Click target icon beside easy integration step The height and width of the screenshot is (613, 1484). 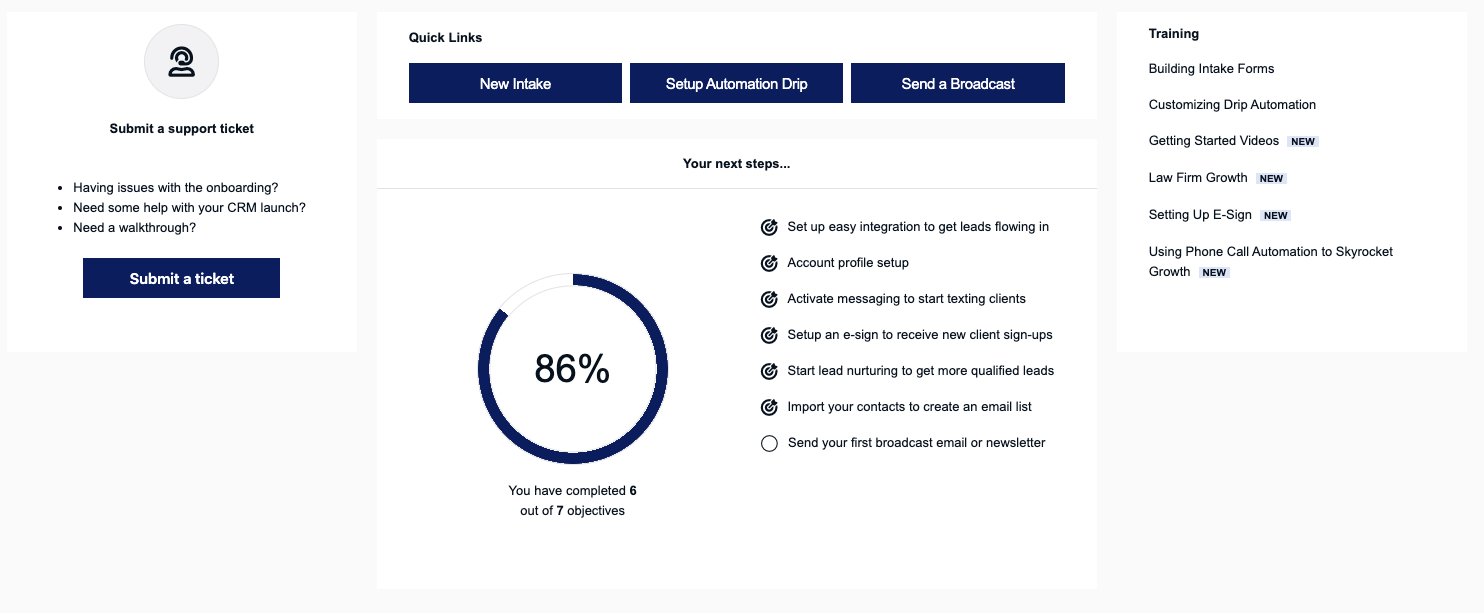(x=769, y=227)
